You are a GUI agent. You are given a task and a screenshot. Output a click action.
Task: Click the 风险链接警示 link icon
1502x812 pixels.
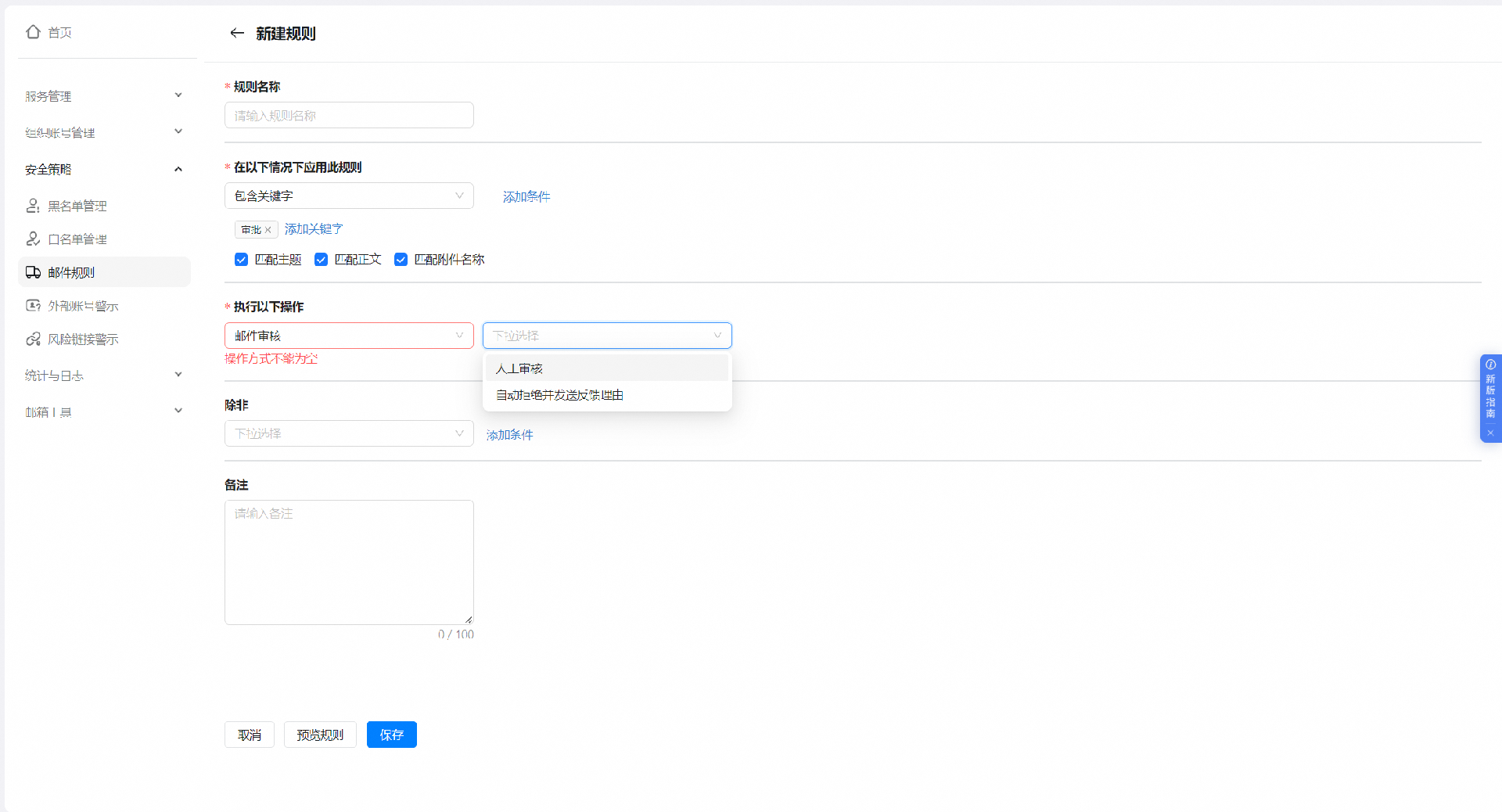click(33, 339)
